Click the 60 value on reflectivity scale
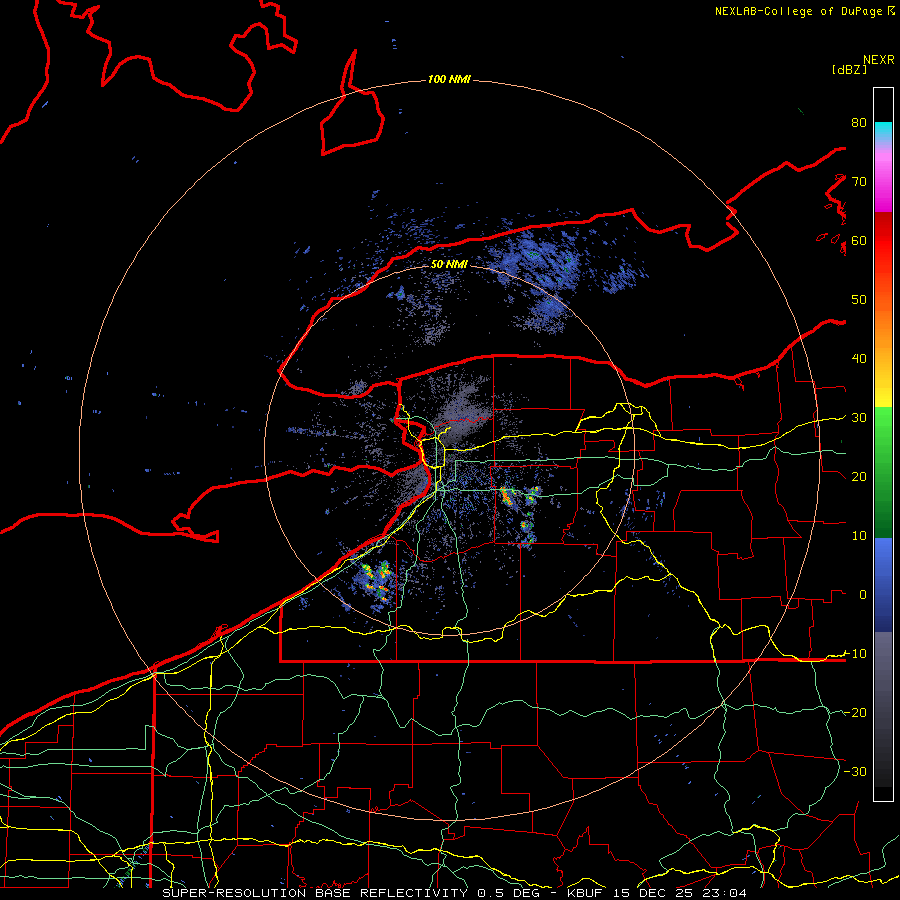900x900 pixels. [859, 240]
